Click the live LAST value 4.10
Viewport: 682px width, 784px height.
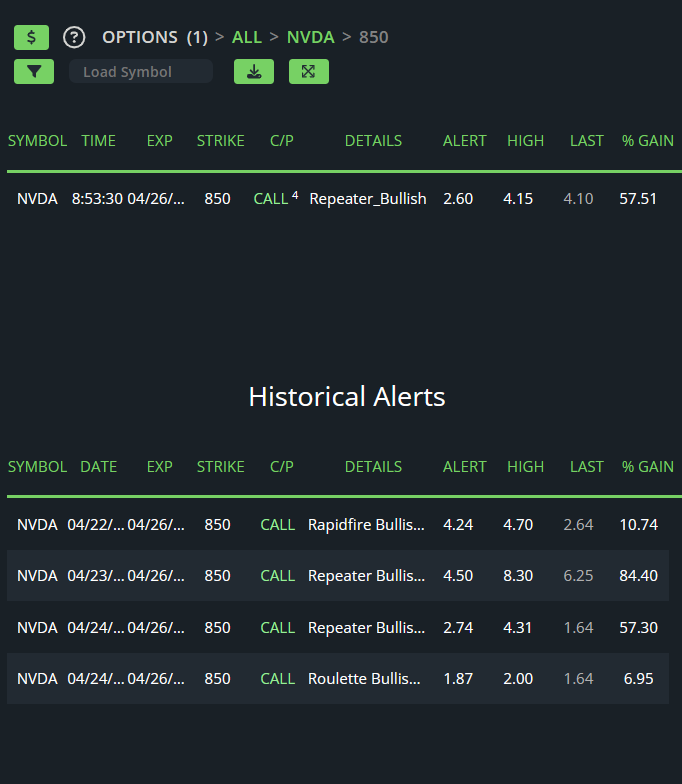pyautogui.click(x=578, y=199)
